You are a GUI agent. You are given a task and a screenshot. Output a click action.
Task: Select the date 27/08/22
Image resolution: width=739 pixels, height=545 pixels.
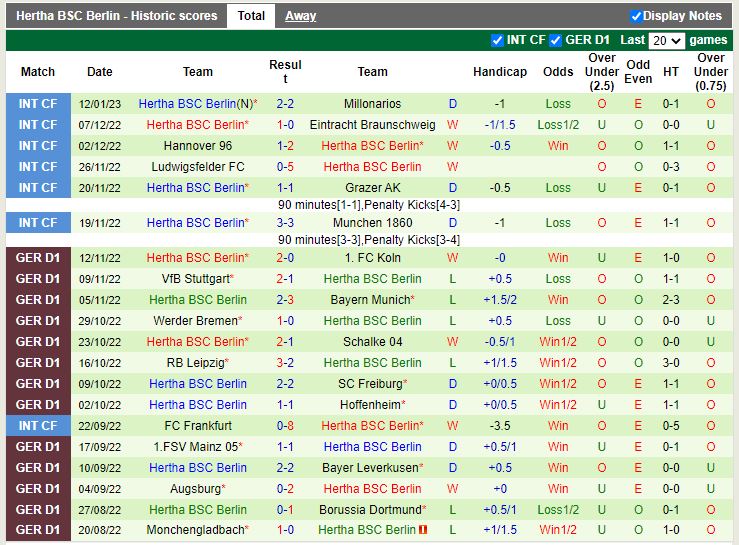coord(99,510)
